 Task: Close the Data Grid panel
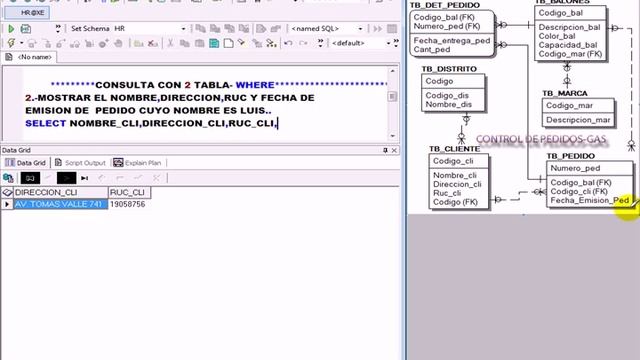click(394, 150)
